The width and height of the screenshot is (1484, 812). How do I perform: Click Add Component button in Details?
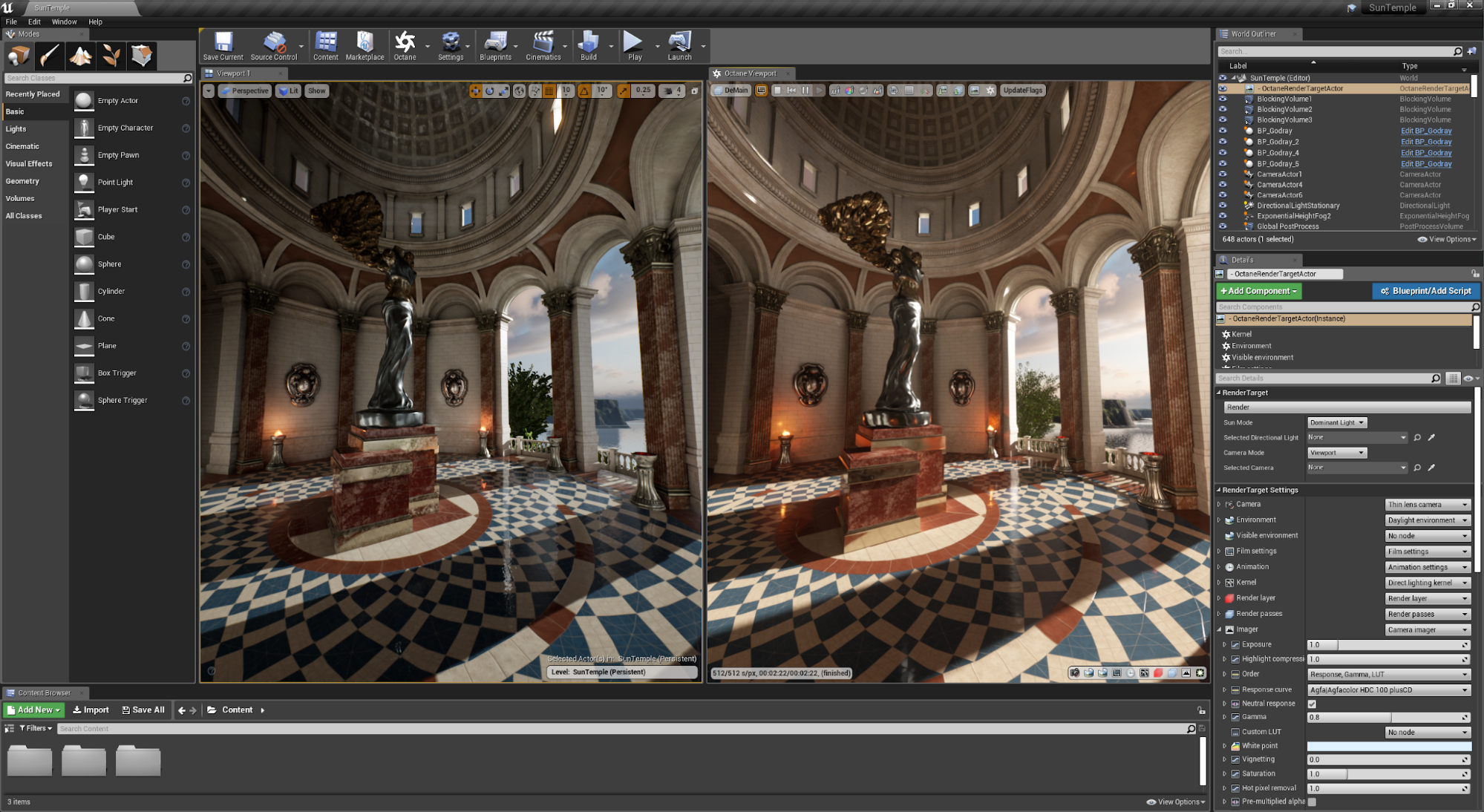[1258, 290]
